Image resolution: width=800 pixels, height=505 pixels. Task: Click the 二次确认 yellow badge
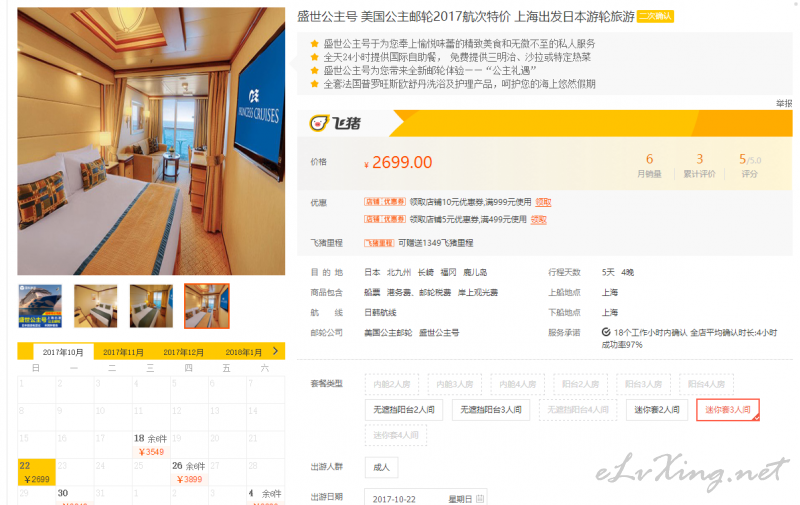tap(656, 16)
